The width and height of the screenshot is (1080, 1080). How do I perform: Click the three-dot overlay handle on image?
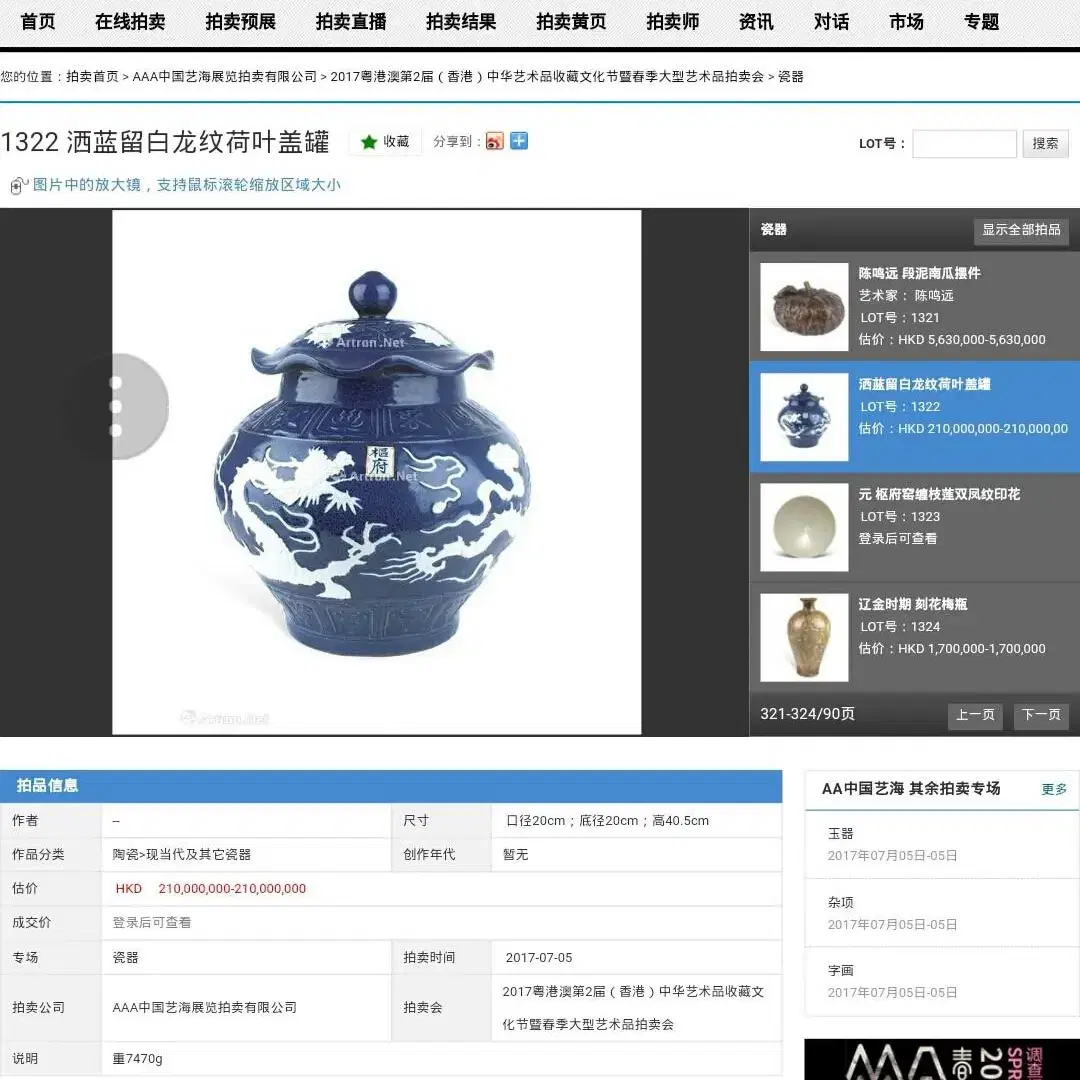click(x=116, y=406)
